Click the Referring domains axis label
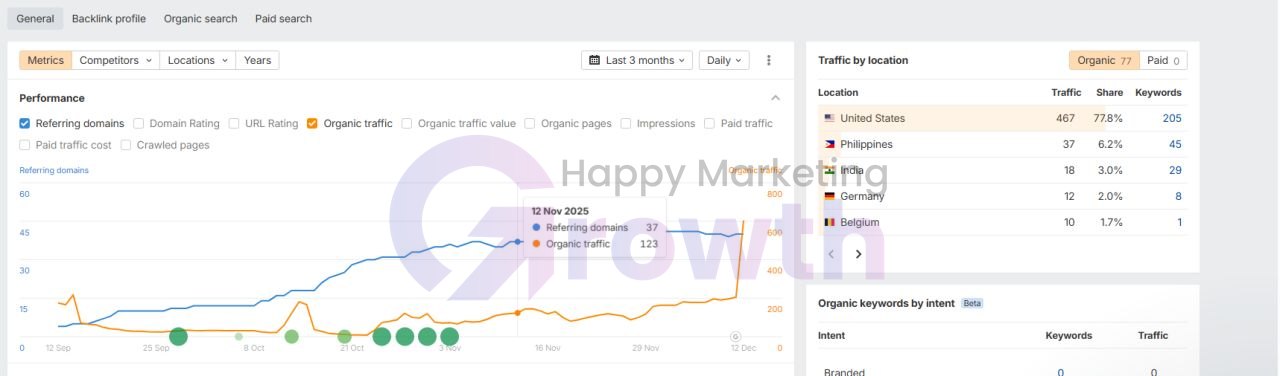Viewport: 1280px width, 376px height. 54,170
